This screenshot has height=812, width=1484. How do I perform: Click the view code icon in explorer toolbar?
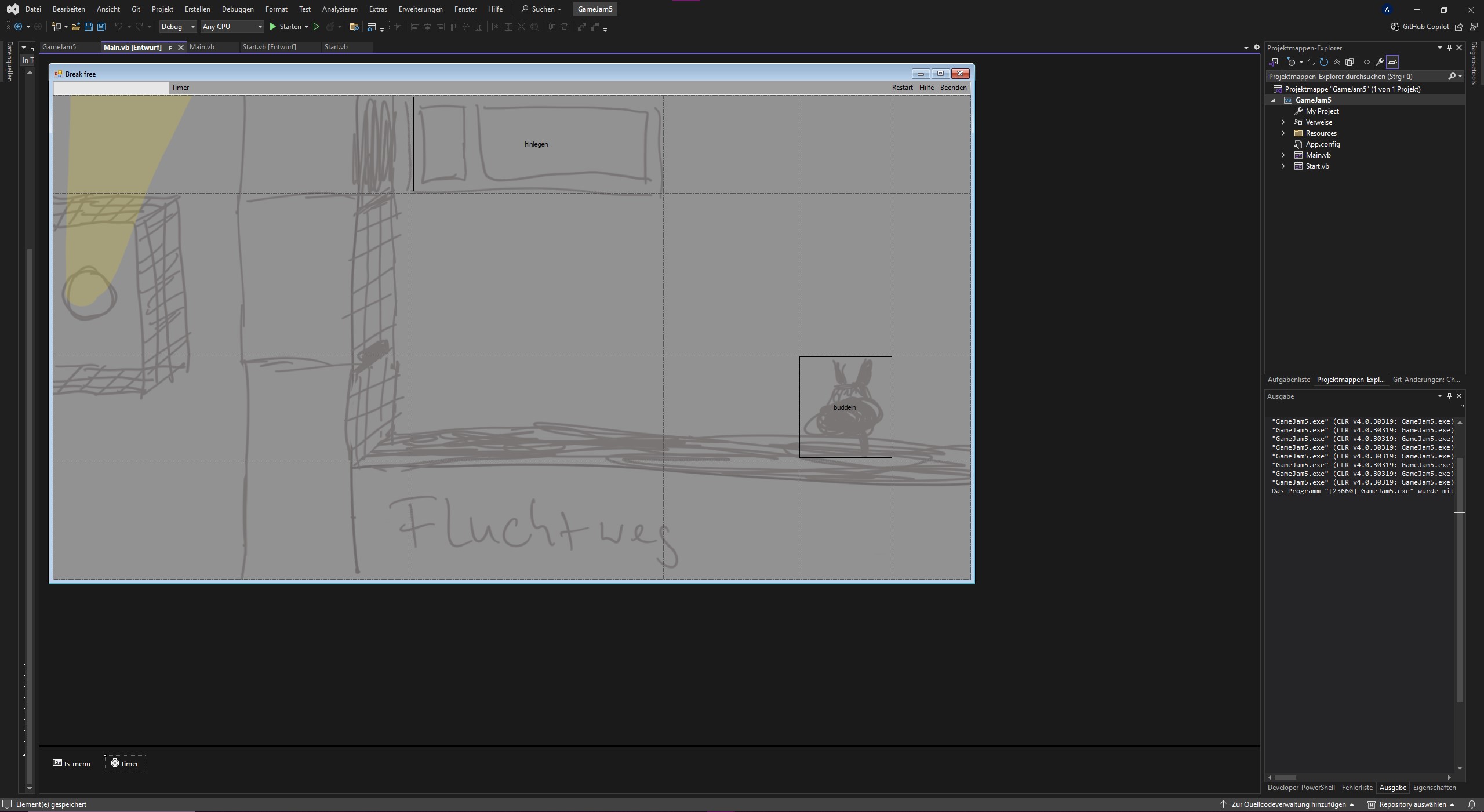[1366, 62]
